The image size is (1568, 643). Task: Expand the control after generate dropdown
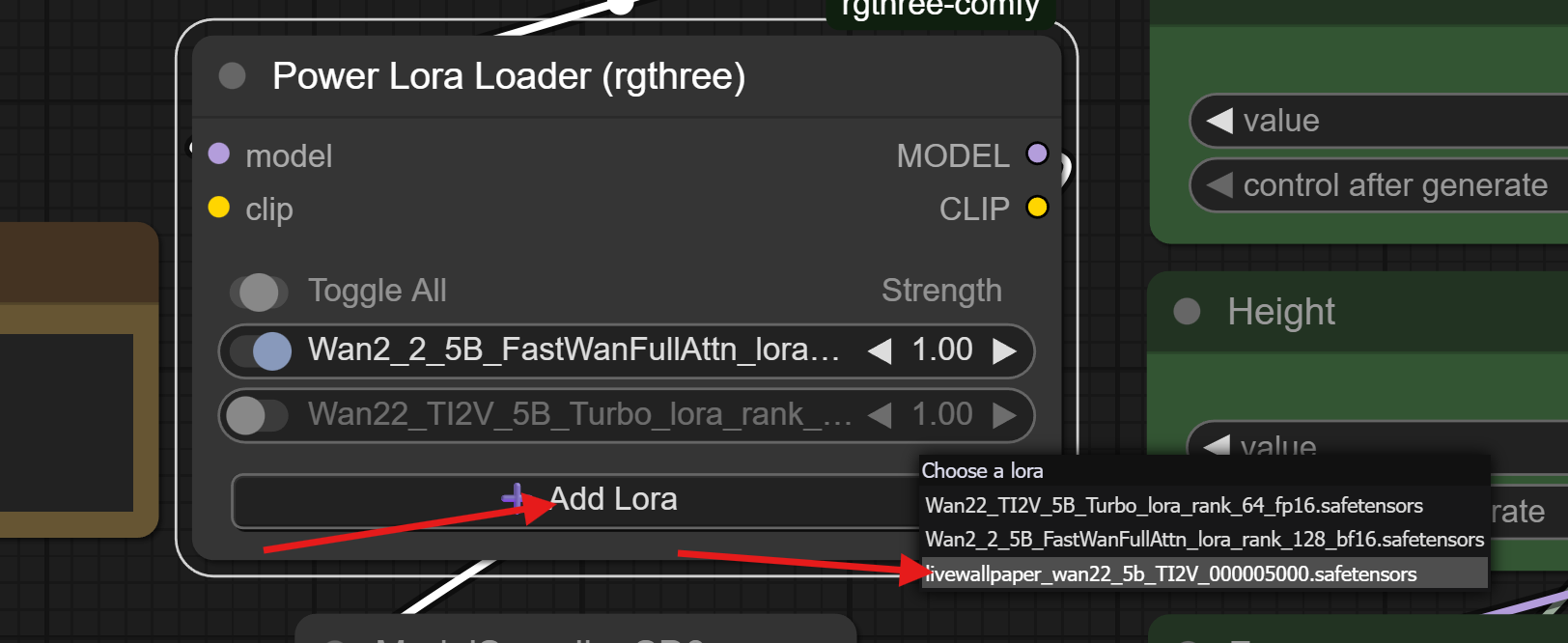1381,184
